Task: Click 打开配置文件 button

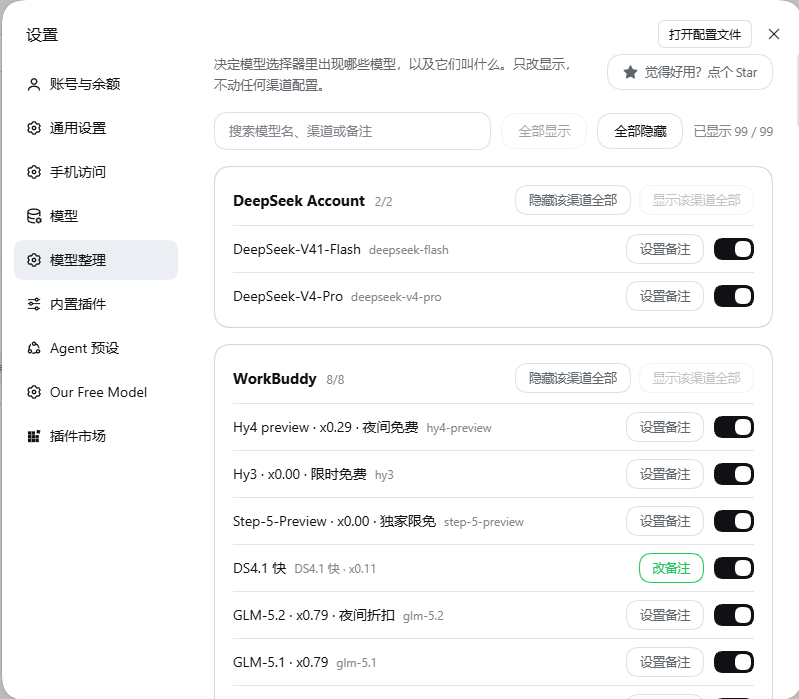Action: (x=705, y=34)
